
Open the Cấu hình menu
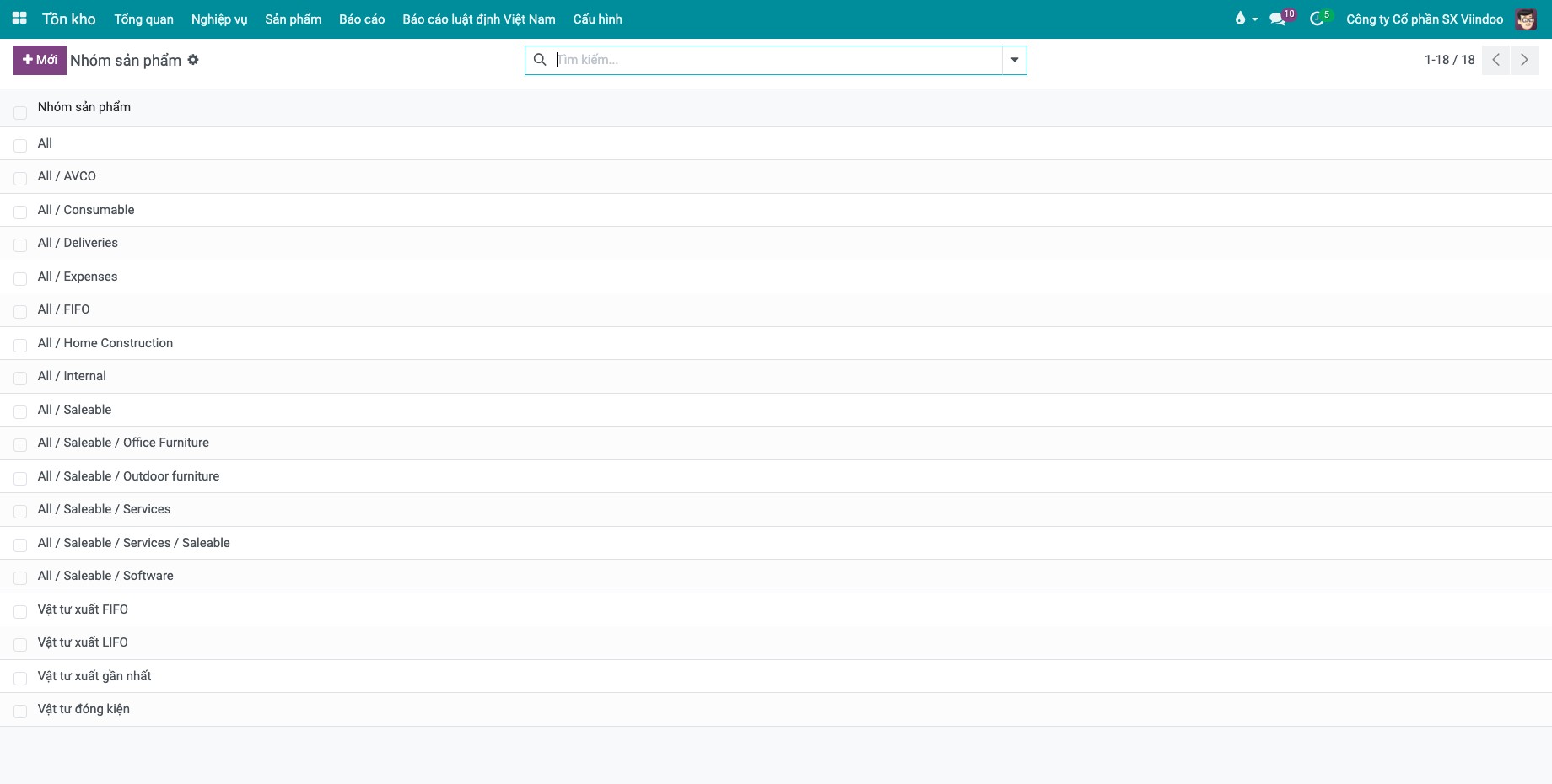pos(598,19)
